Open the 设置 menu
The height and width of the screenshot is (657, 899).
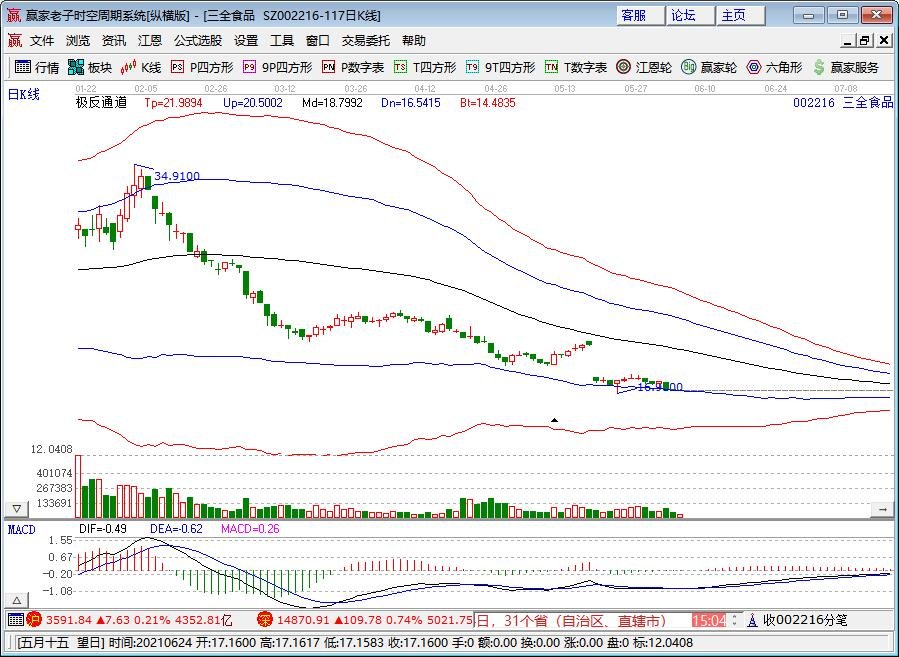click(x=246, y=41)
